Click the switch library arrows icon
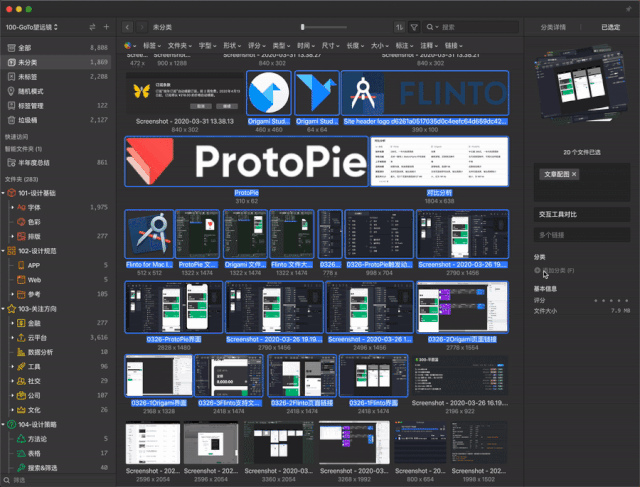The image size is (640, 487). coord(92,27)
